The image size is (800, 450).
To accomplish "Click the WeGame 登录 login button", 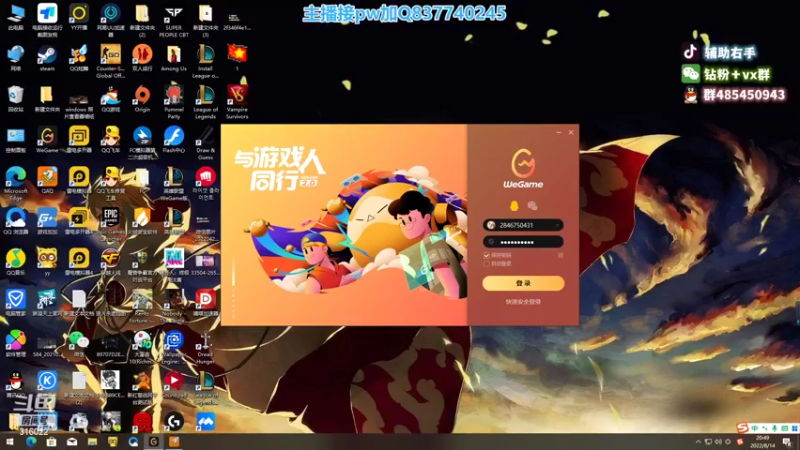I will pyautogui.click(x=523, y=283).
